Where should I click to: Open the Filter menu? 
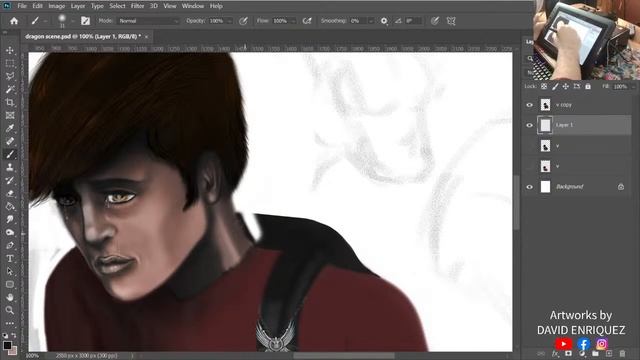click(138, 6)
